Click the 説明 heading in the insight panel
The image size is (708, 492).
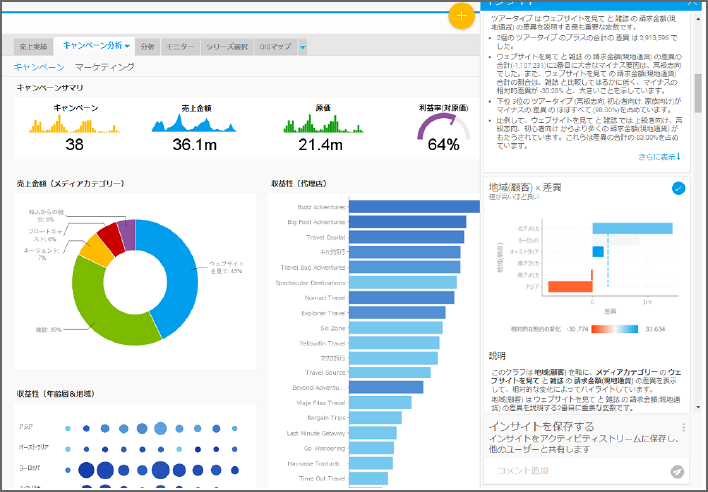pyautogui.click(x=497, y=356)
